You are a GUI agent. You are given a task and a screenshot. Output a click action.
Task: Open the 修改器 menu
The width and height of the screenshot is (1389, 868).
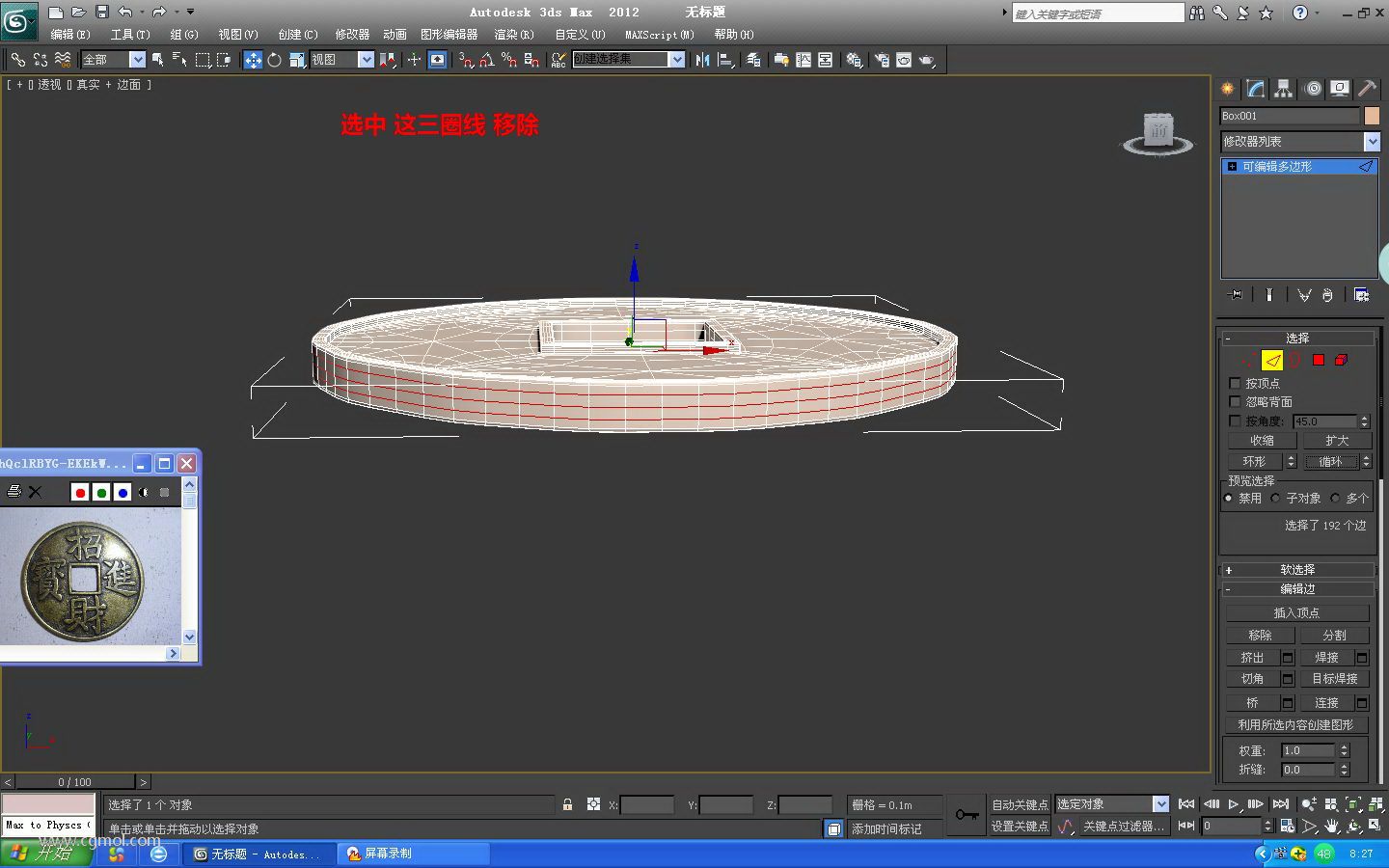click(x=352, y=35)
